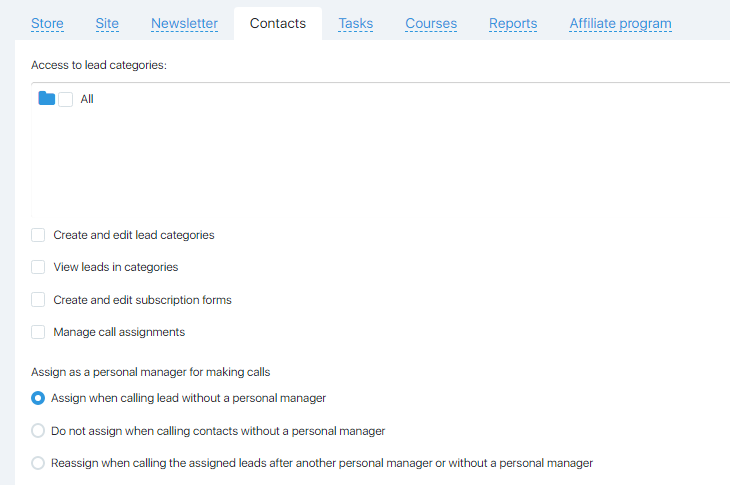
Task: Click the blue folder icon beside All
Action: pyautogui.click(x=47, y=98)
